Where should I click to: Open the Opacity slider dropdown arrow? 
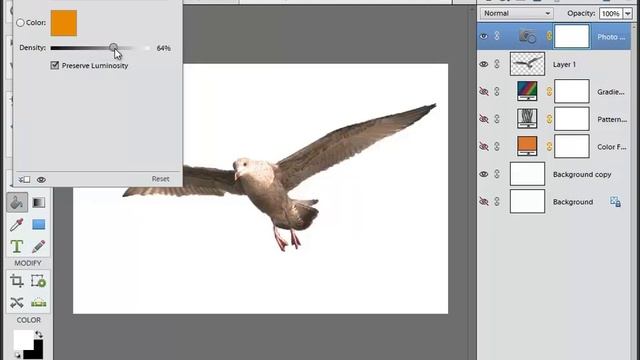click(x=628, y=13)
